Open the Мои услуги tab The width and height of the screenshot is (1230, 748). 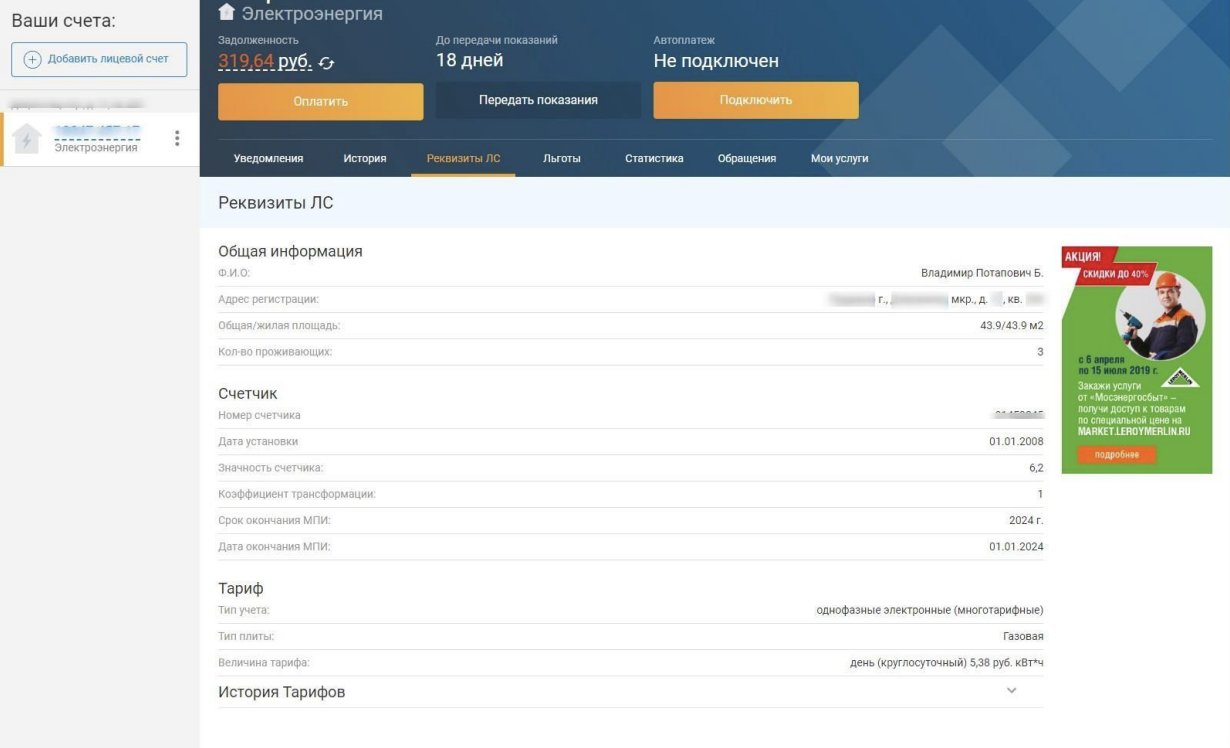pyautogui.click(x=839, y=158)
